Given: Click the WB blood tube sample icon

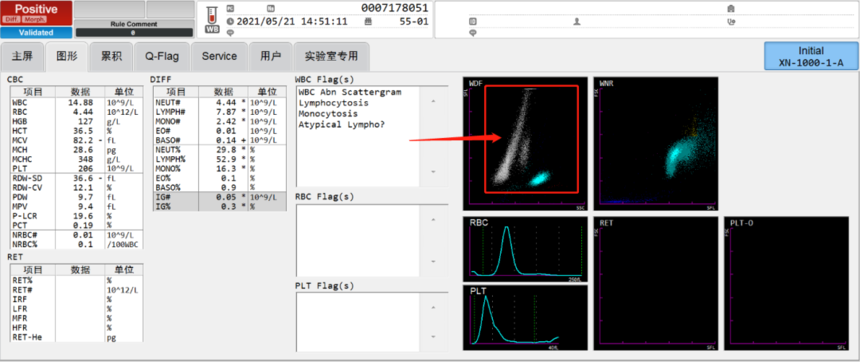Looking at the screenshot, I should click(212, 21).
